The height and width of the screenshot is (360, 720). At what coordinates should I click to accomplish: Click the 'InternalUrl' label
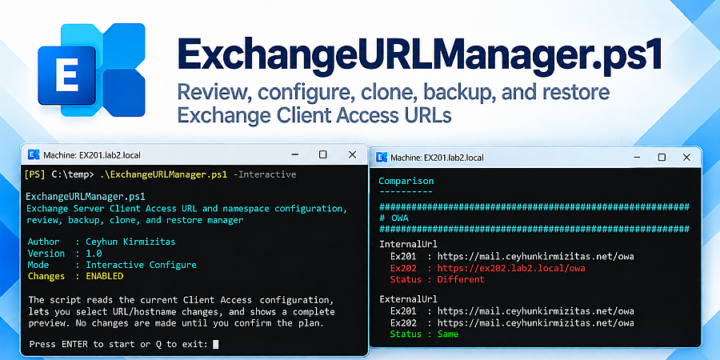pos(408,244)
